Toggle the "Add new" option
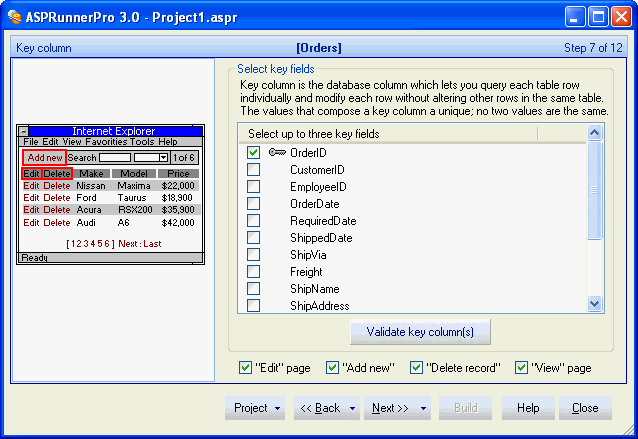This screenshot has height=439, width=638. 332,367
